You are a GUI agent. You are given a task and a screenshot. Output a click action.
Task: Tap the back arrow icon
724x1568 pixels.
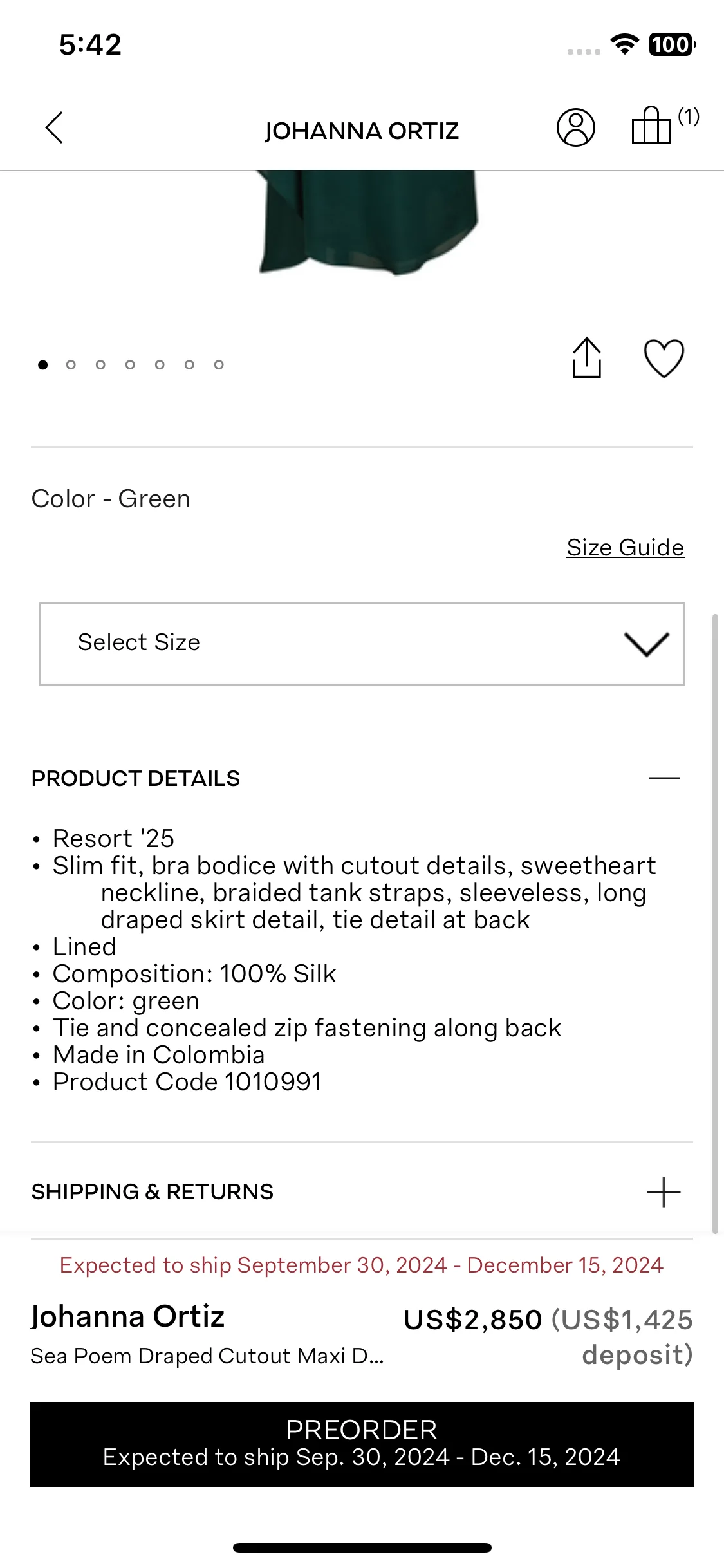(54, 127)
